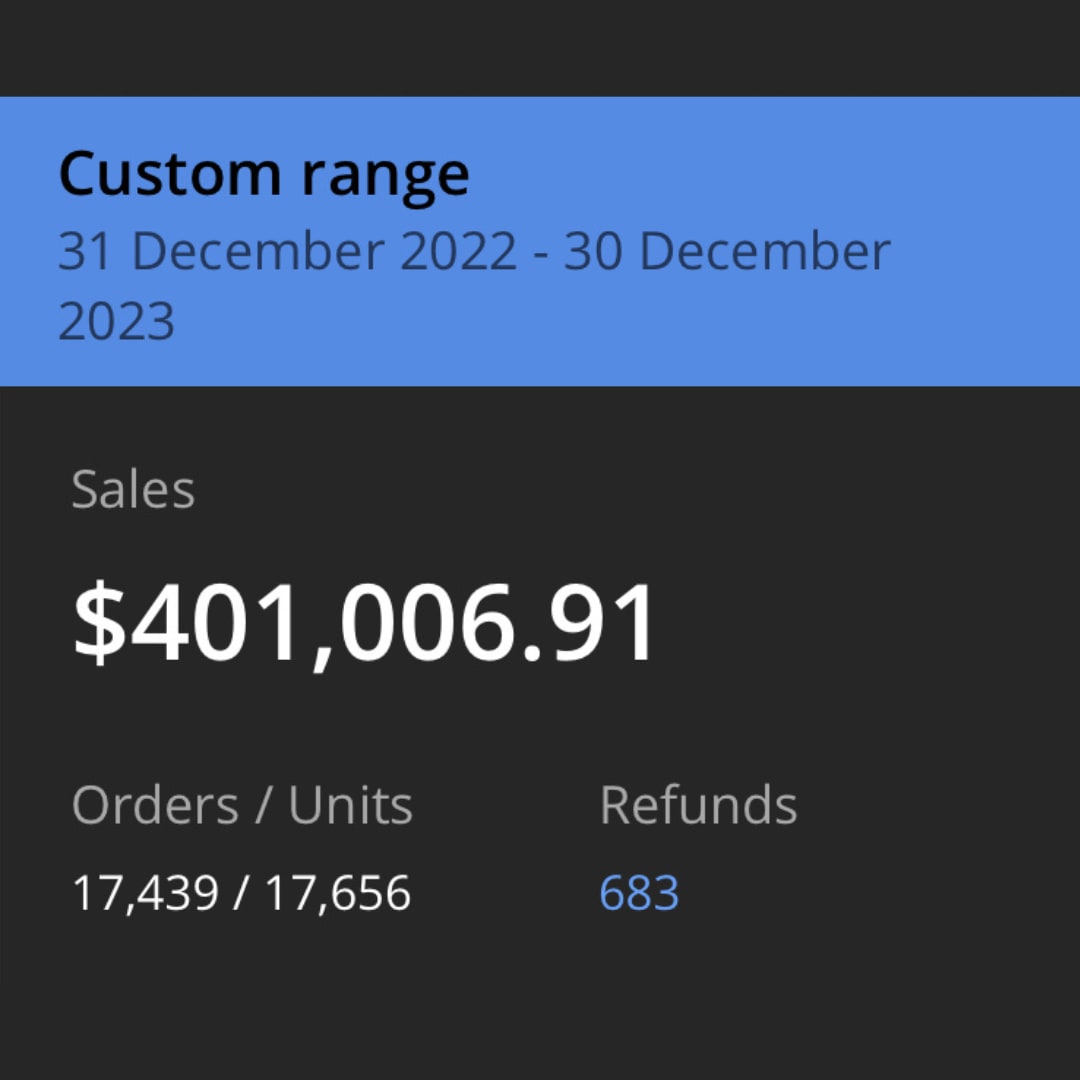Click the Custom range heading

point(264,174)
